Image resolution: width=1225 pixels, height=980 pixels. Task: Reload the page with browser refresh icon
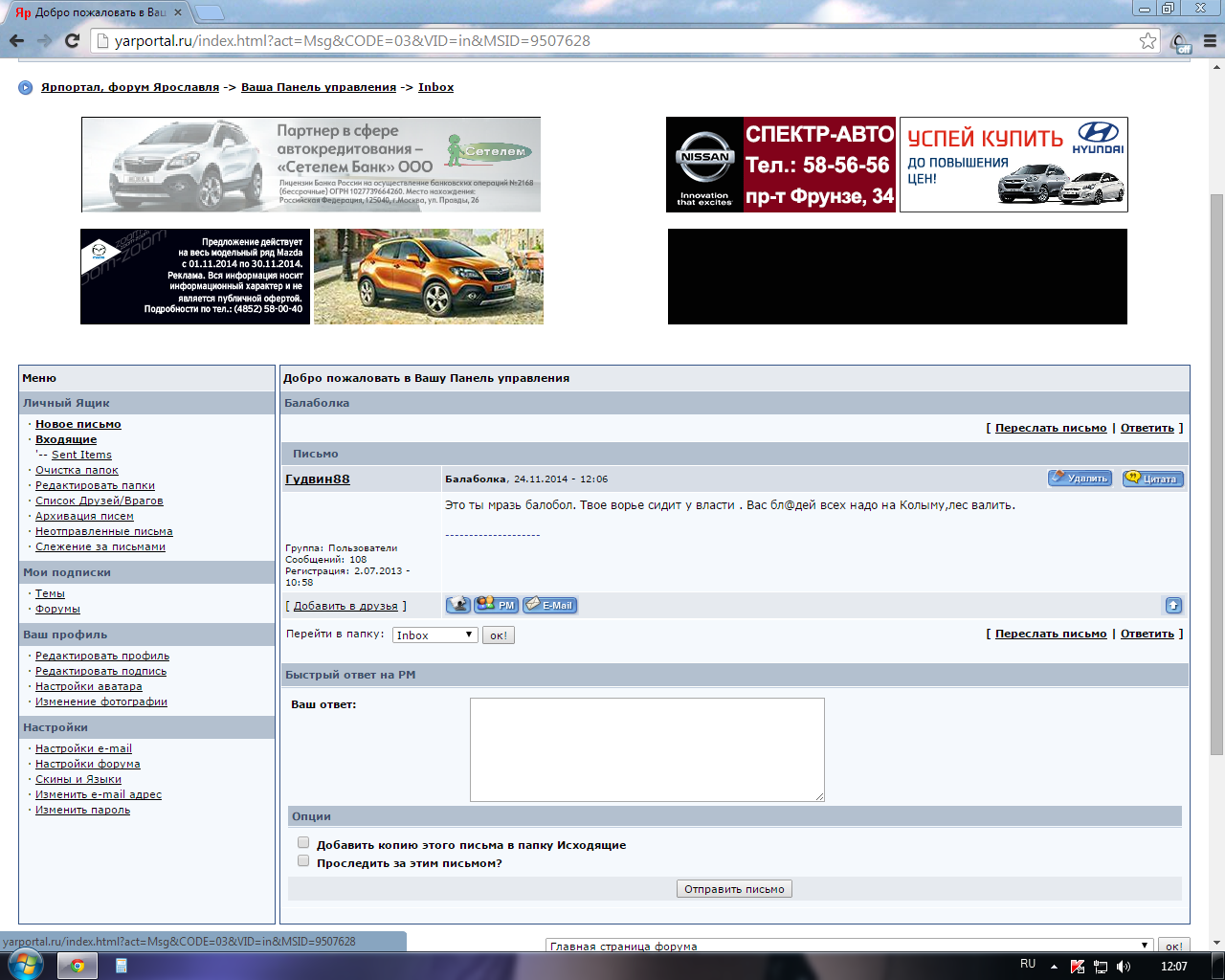(72, 40)
